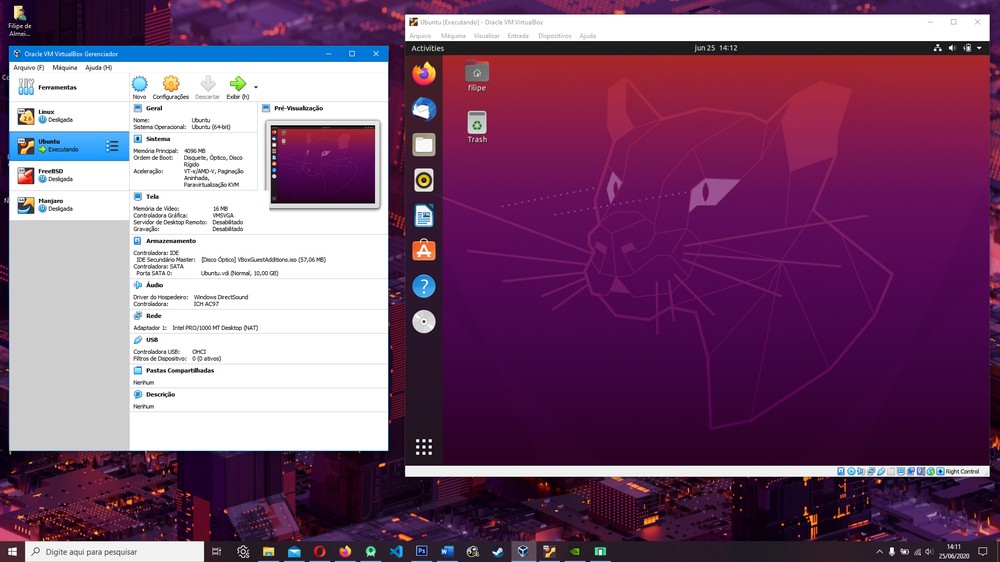The width and height of the screenshot is (1000, 562).
Task: Open Configurações gear in VirtualBox toolbar
Action: [x=171, y=86]
